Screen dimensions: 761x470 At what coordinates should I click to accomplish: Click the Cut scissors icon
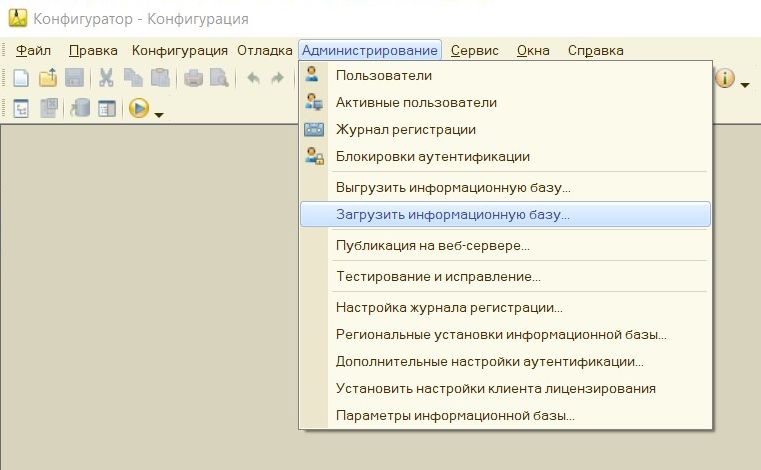pyautogui.click(x=106, y=78)
